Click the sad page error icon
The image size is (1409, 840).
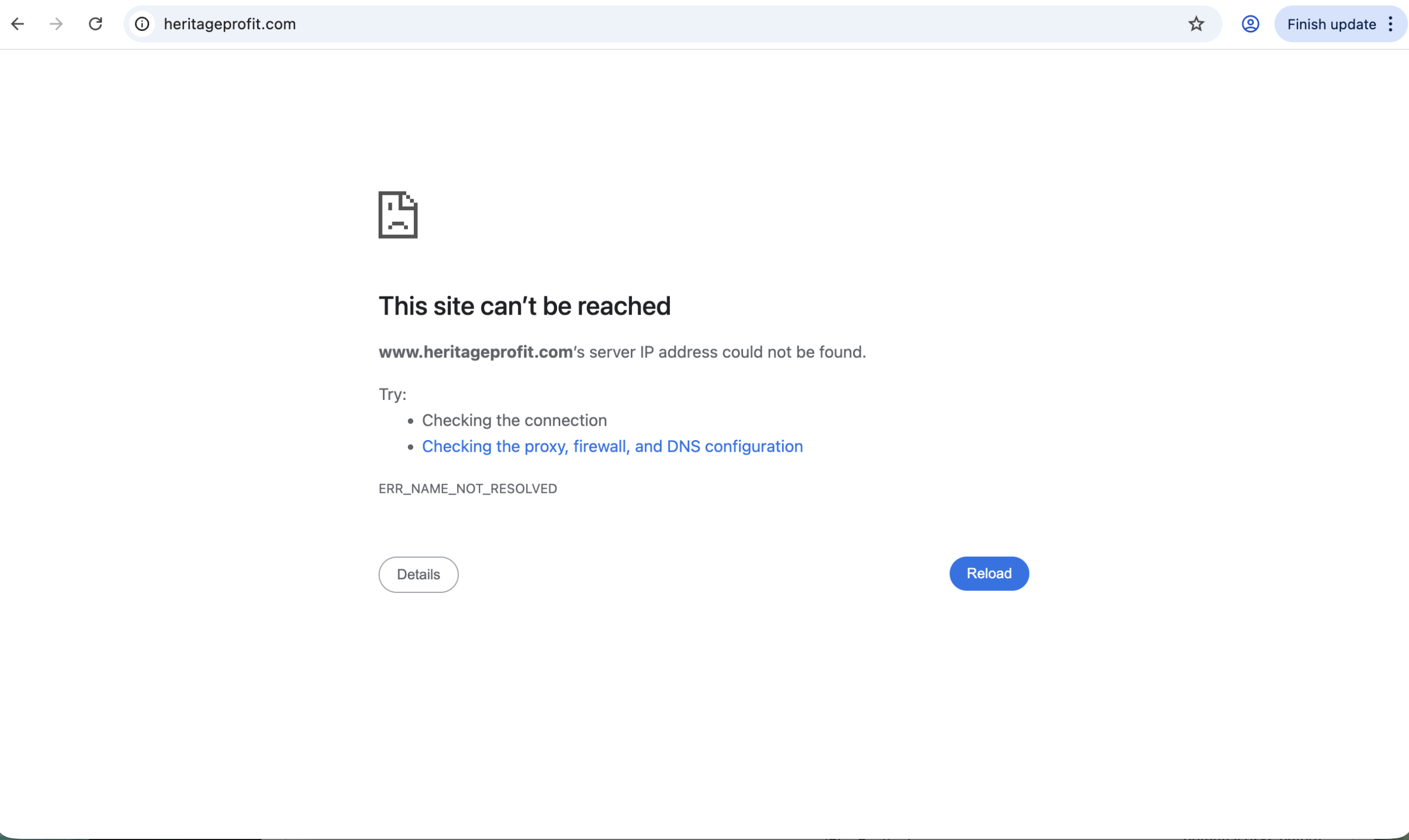click(397, 215)
